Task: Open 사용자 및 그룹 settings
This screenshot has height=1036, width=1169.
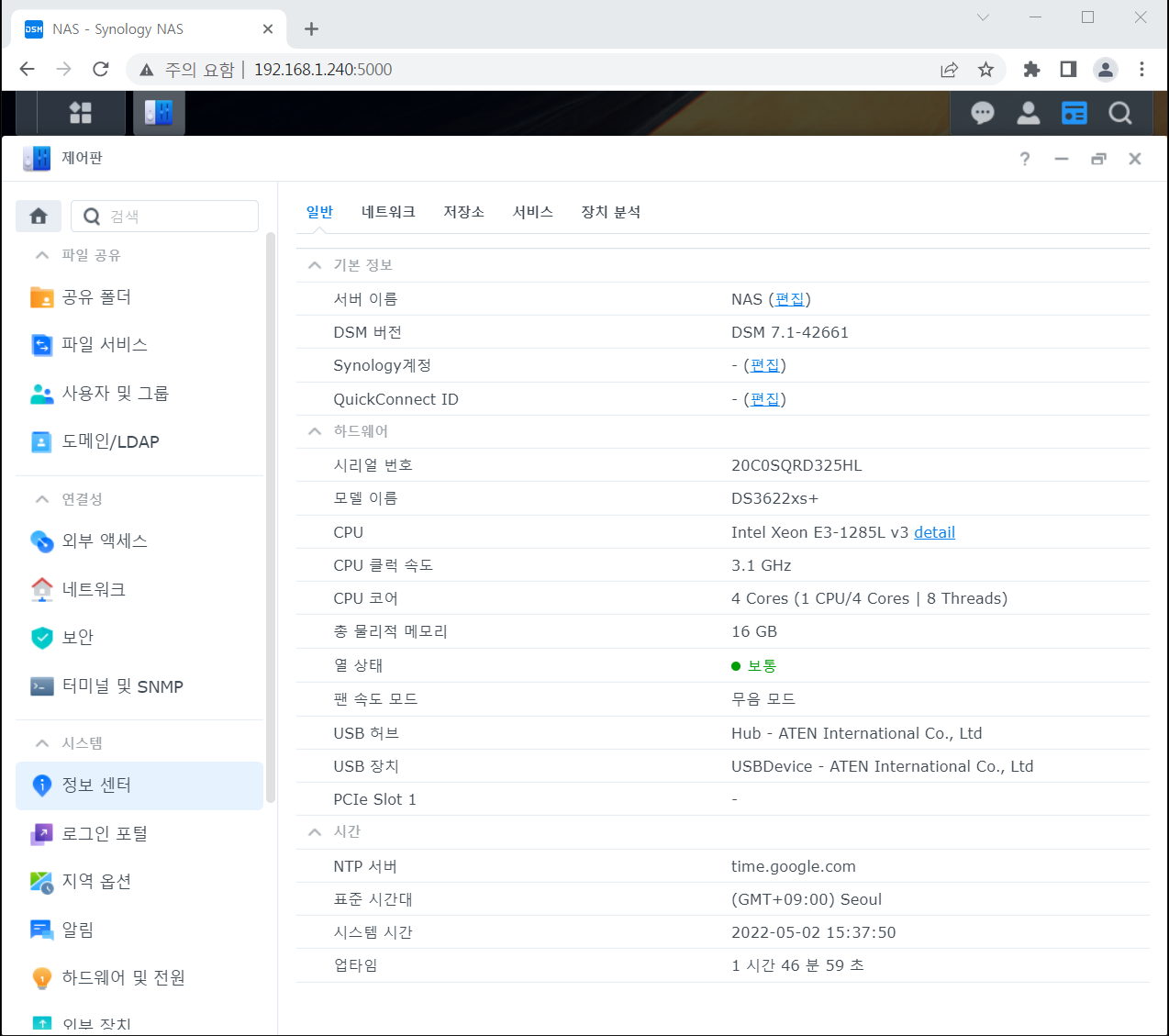Action: [x=139, y=394]
